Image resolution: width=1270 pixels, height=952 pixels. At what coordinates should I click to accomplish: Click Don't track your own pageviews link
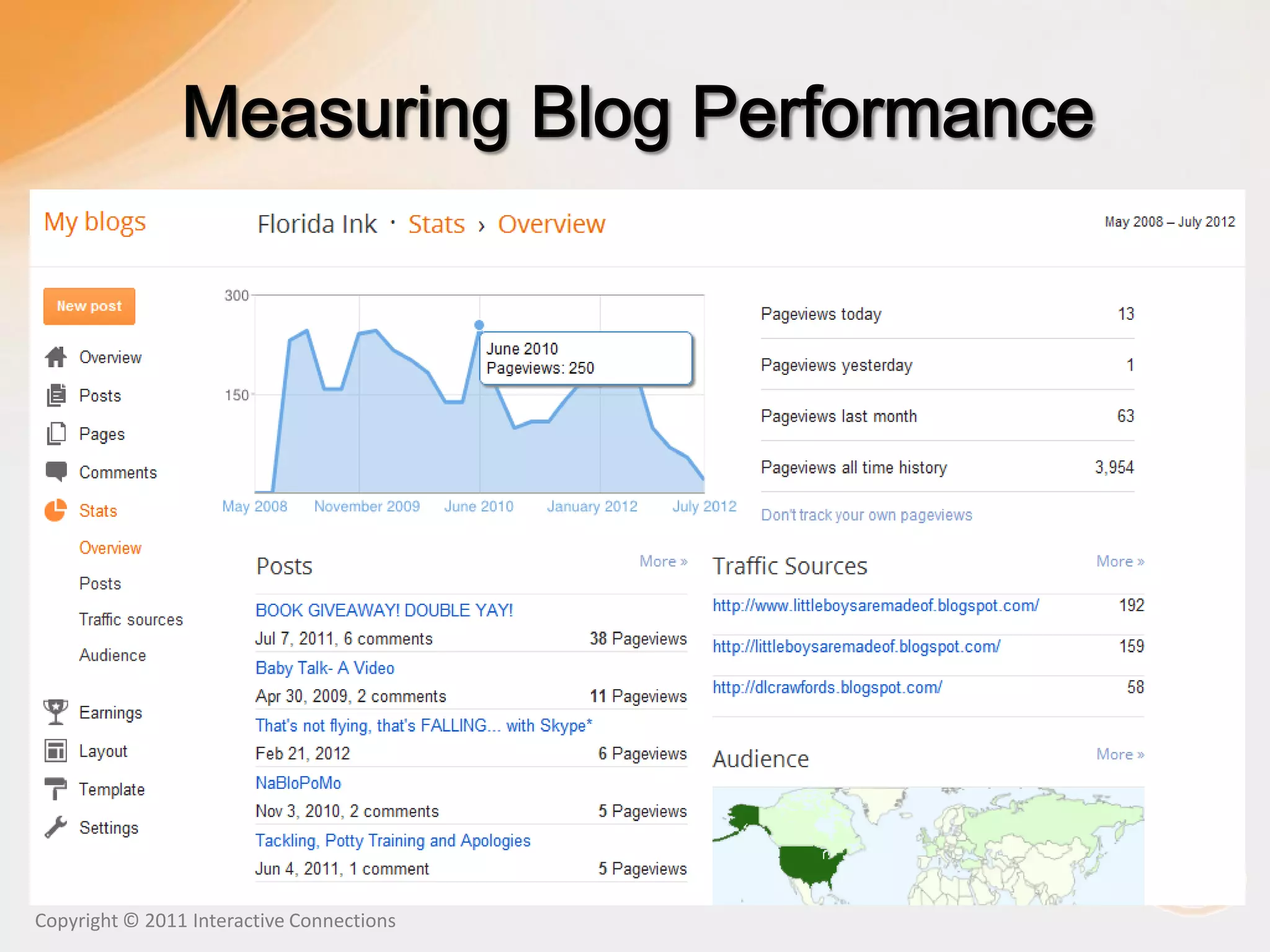click(866, 515)
